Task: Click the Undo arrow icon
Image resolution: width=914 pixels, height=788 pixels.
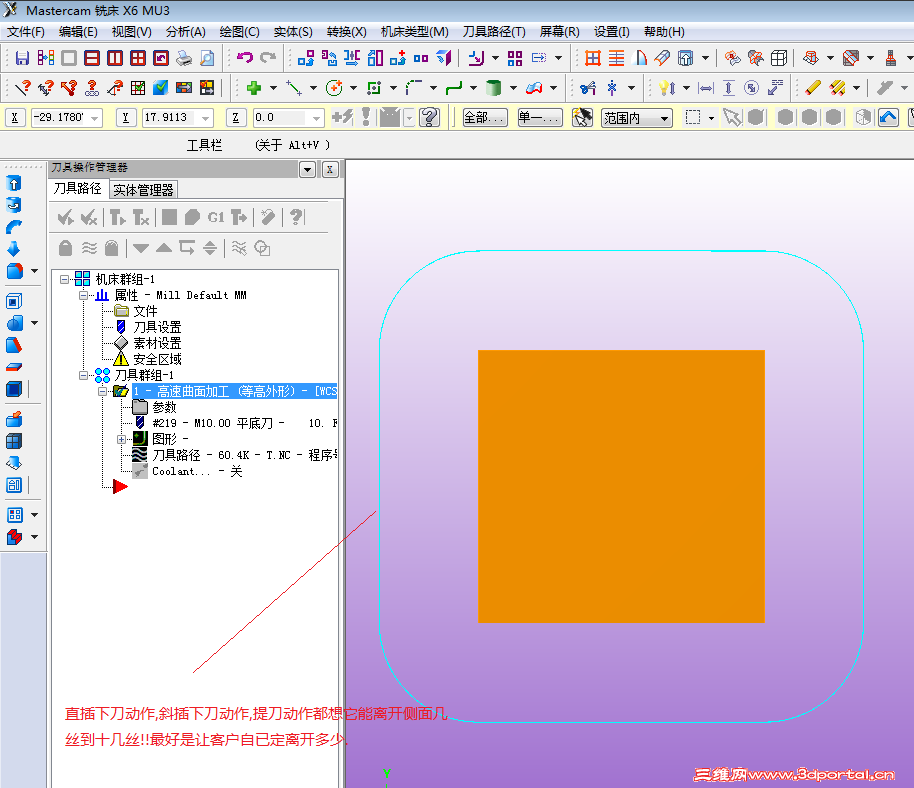Action: 245,58
